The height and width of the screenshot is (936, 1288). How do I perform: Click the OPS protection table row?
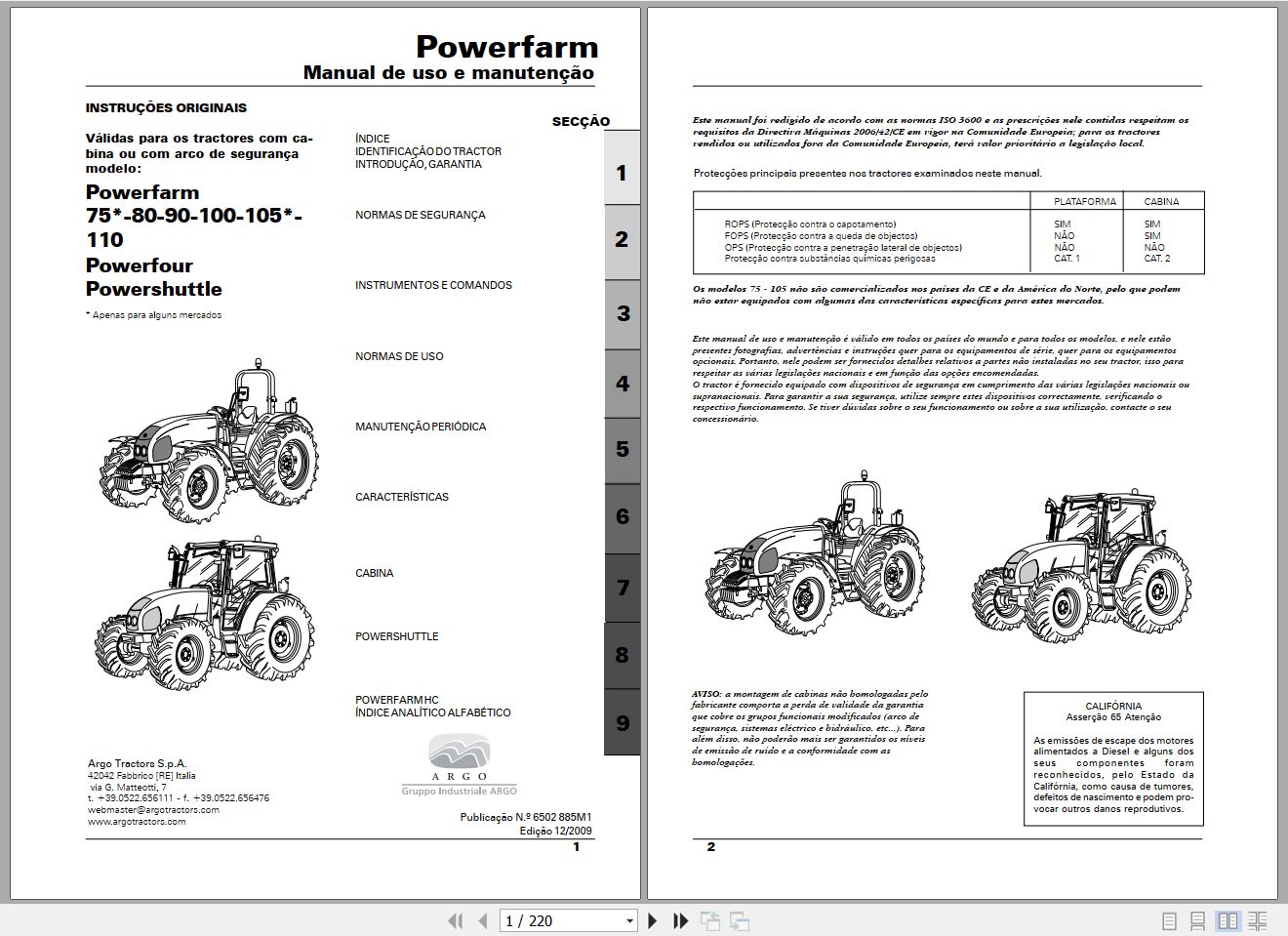[949, 248]
